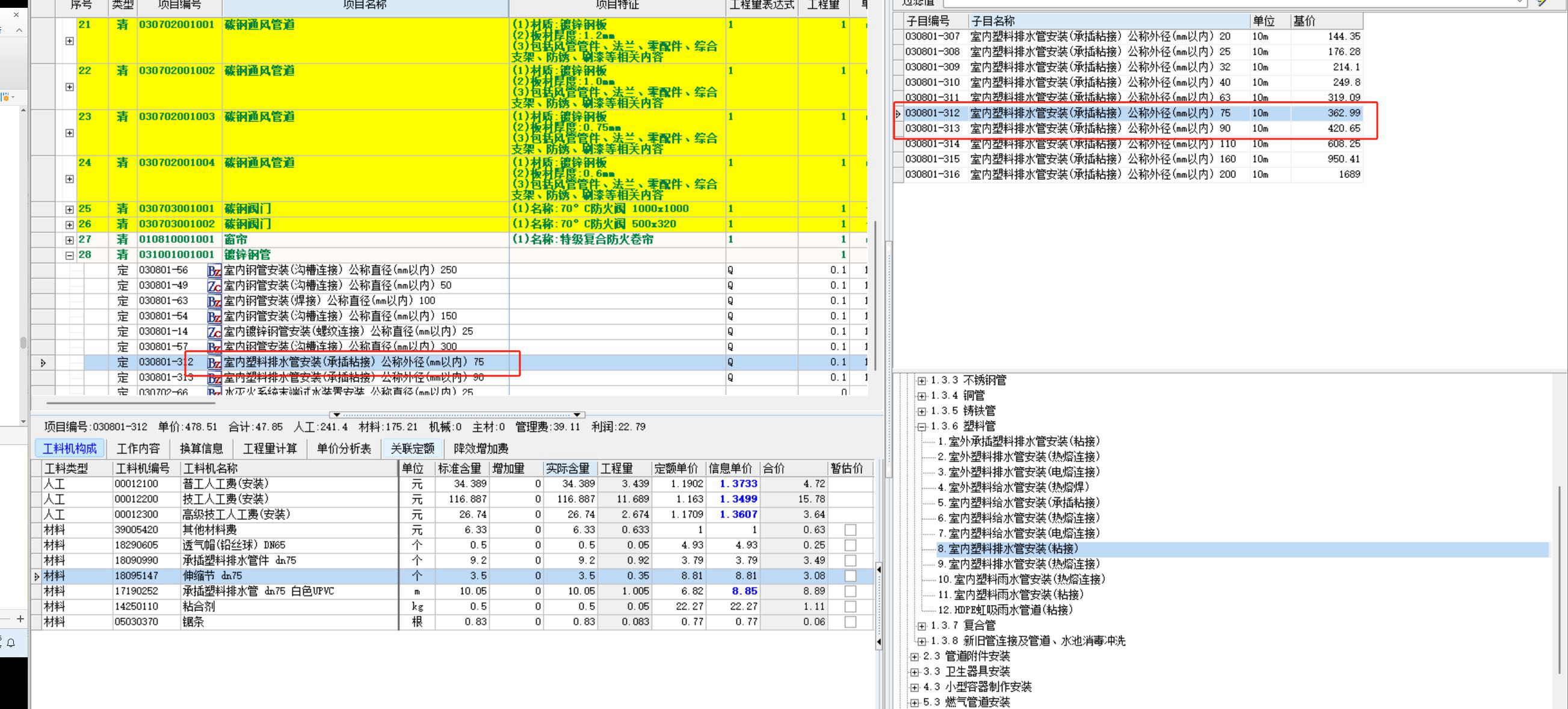
Task: Click Bz icon of row 030801-54
Action: [214, 316]
